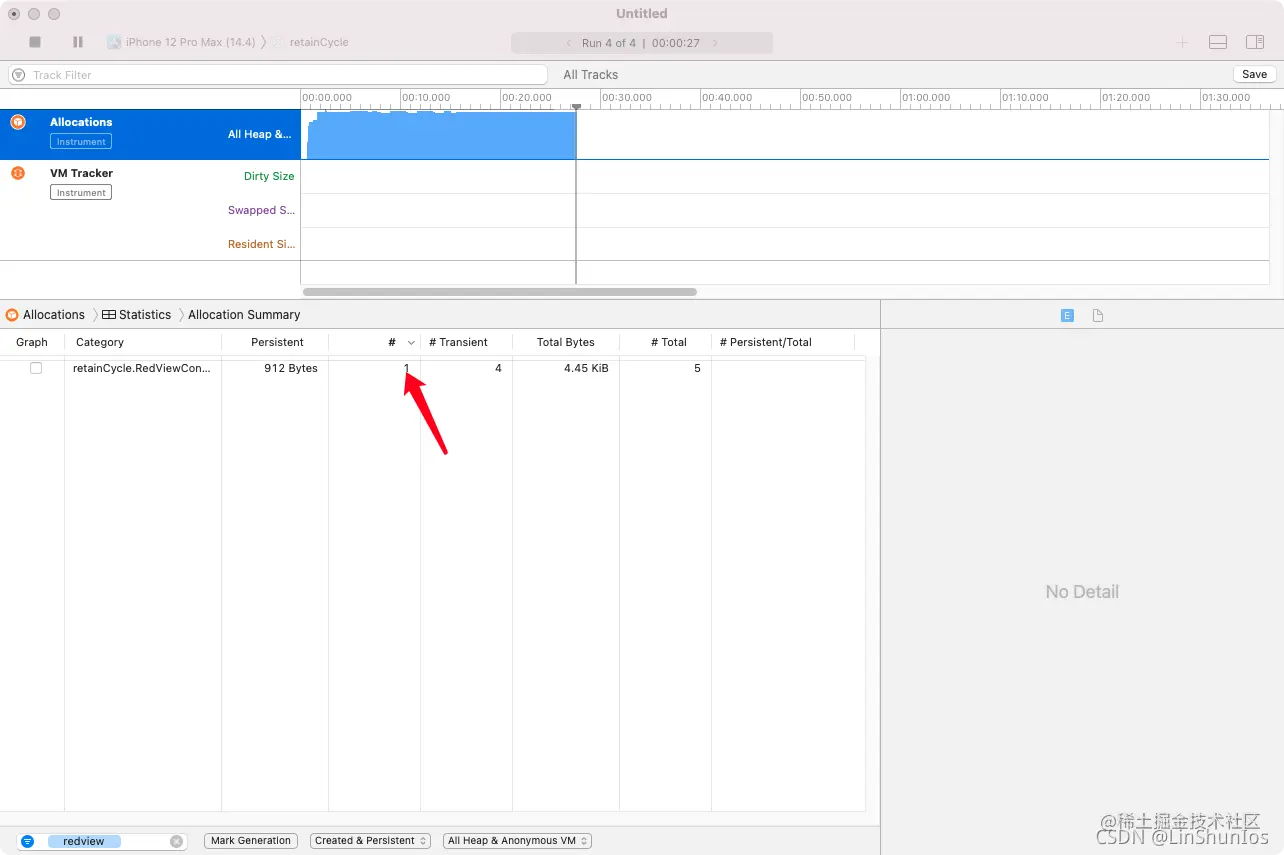This screenshot has width=1284, height=855.
Task: Open the Allocations breadcrumb item
Action: (46, 314)
